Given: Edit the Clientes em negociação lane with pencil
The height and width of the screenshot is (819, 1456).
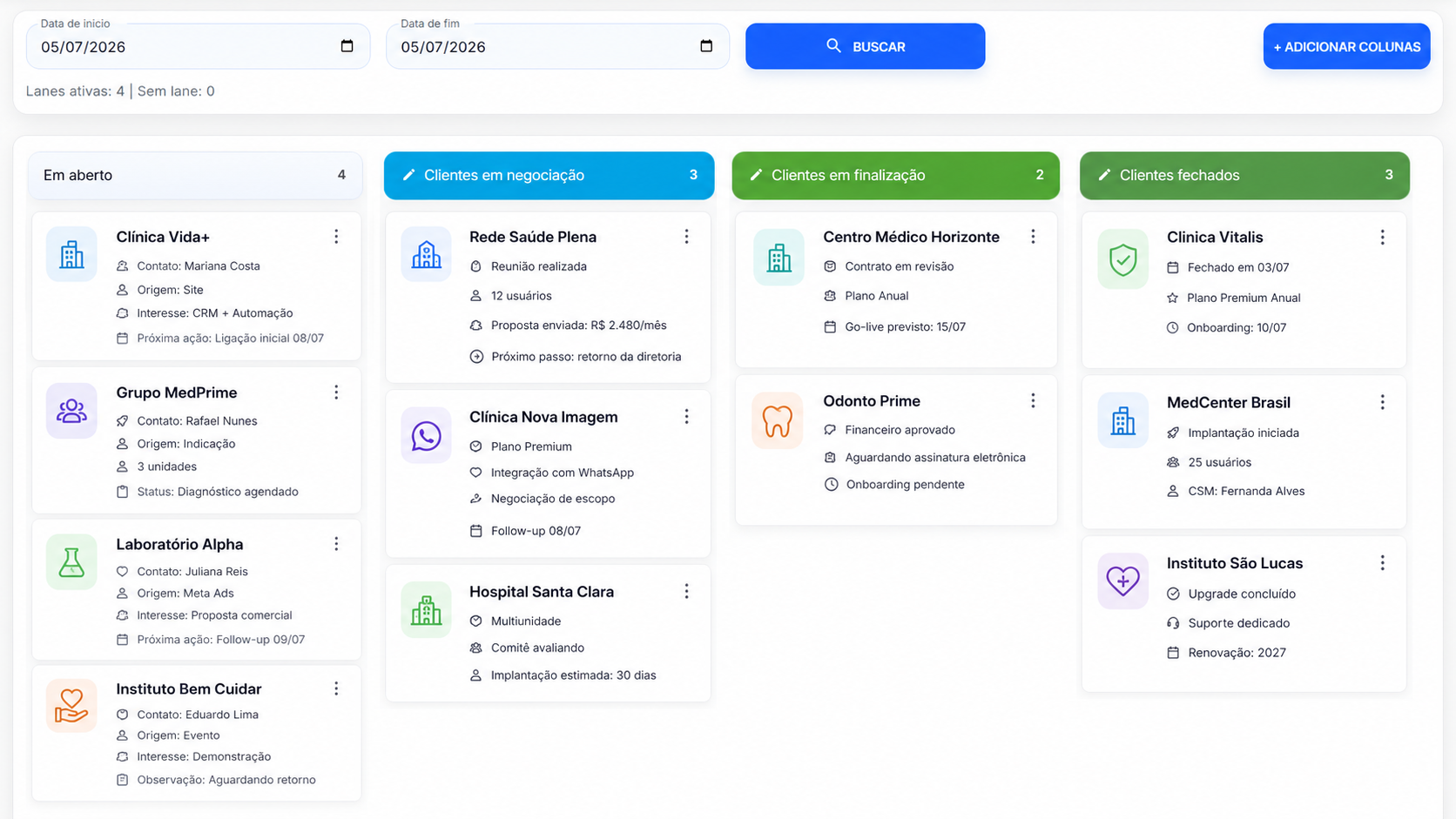Looking at the screenshot, I should 408,175.
